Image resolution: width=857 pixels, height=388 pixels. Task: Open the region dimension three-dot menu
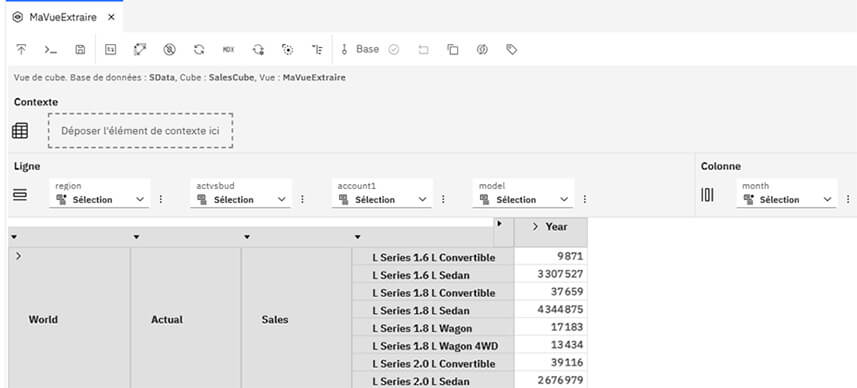point(161,199)
